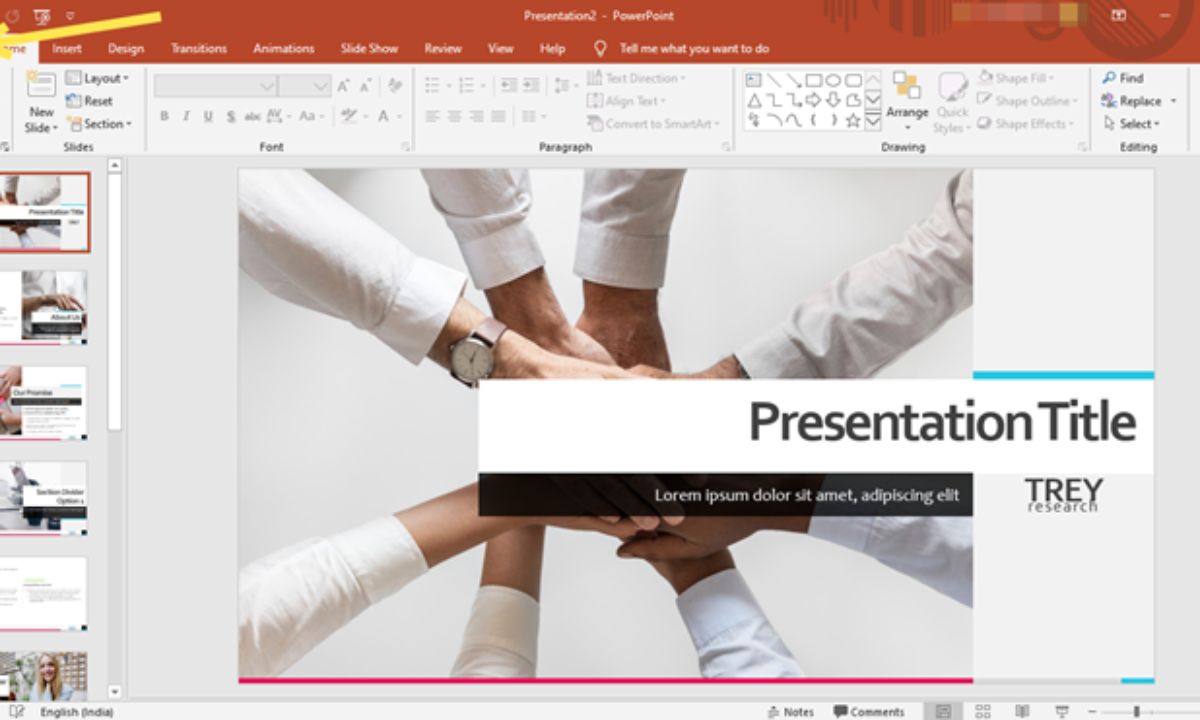Click the Find button
The image size is (1200, 720).
click(1123, 78)
